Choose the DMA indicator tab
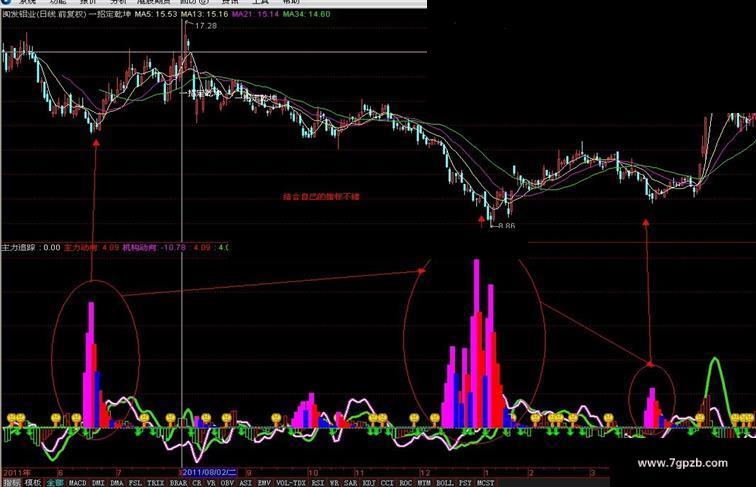 pyautogui.click(x=117, y=483)
